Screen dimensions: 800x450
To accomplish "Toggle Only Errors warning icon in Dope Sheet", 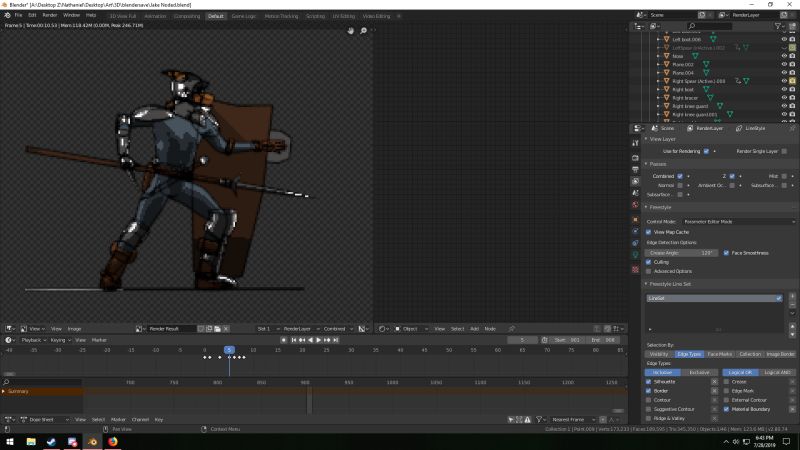I will pyautogui.click(x=528, y=419).
